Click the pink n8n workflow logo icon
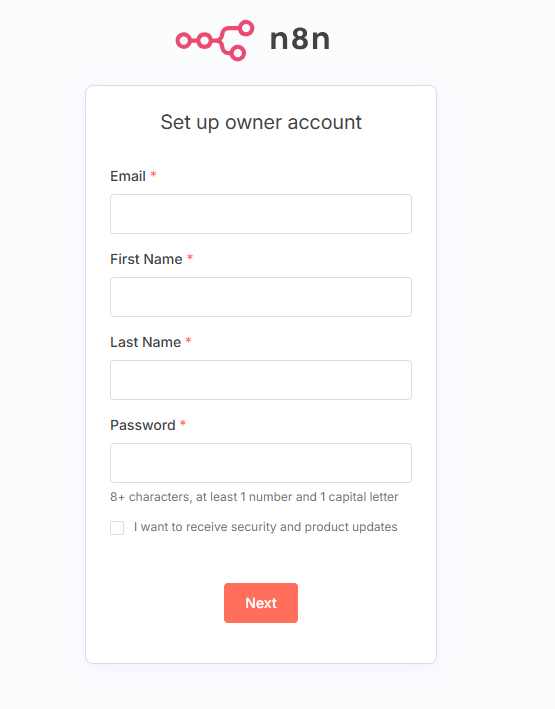The image size is (555, 709). 215,40
